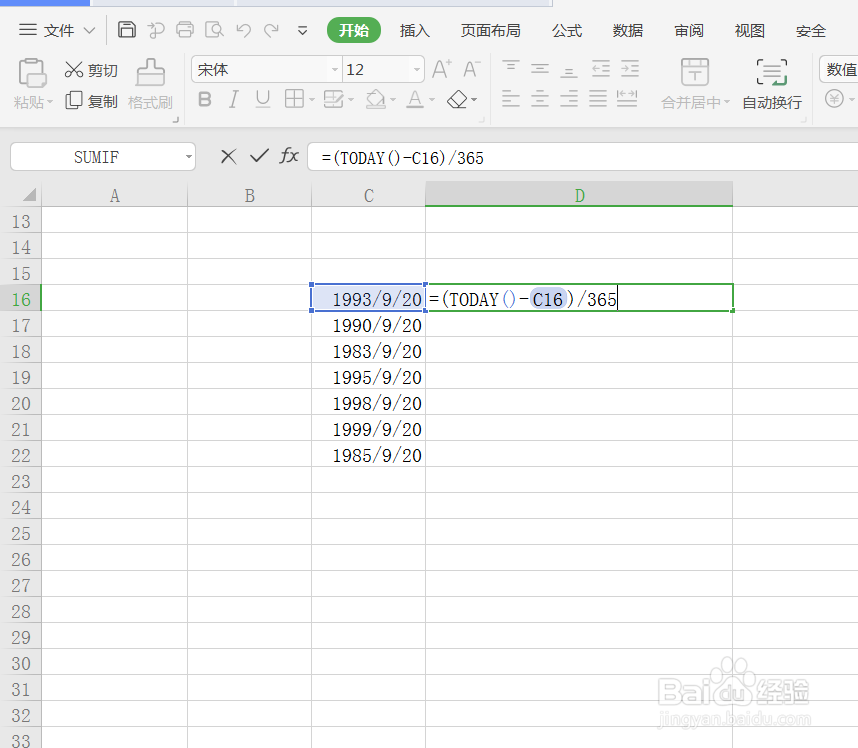Click the Save icon in quick toolbar
The image size is (858, 748).
pos(127,30)
